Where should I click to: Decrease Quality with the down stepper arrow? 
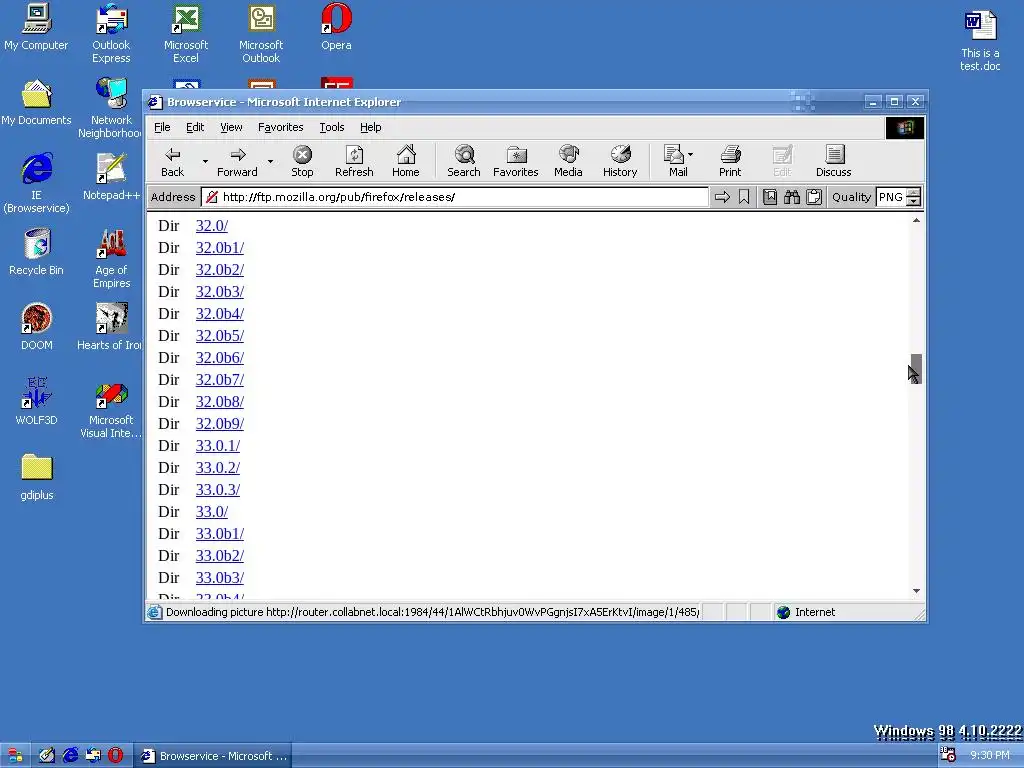coord(914,202)
